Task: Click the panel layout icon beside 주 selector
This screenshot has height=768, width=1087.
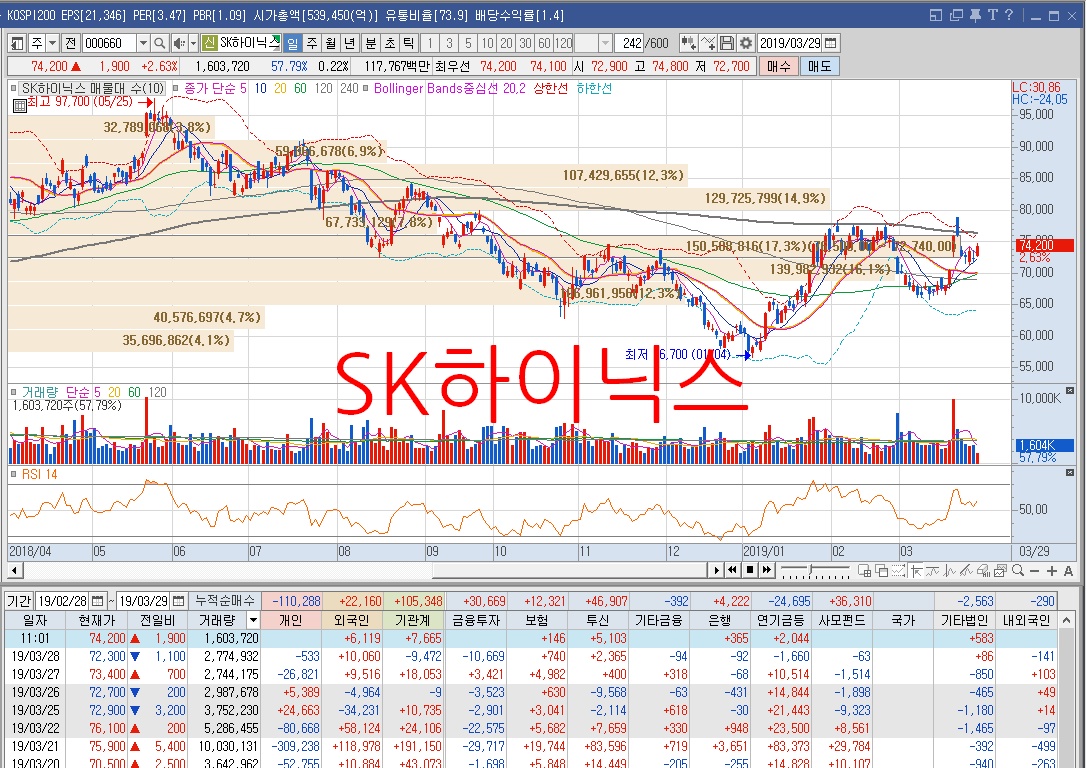Action: click(x=17, y=43)
